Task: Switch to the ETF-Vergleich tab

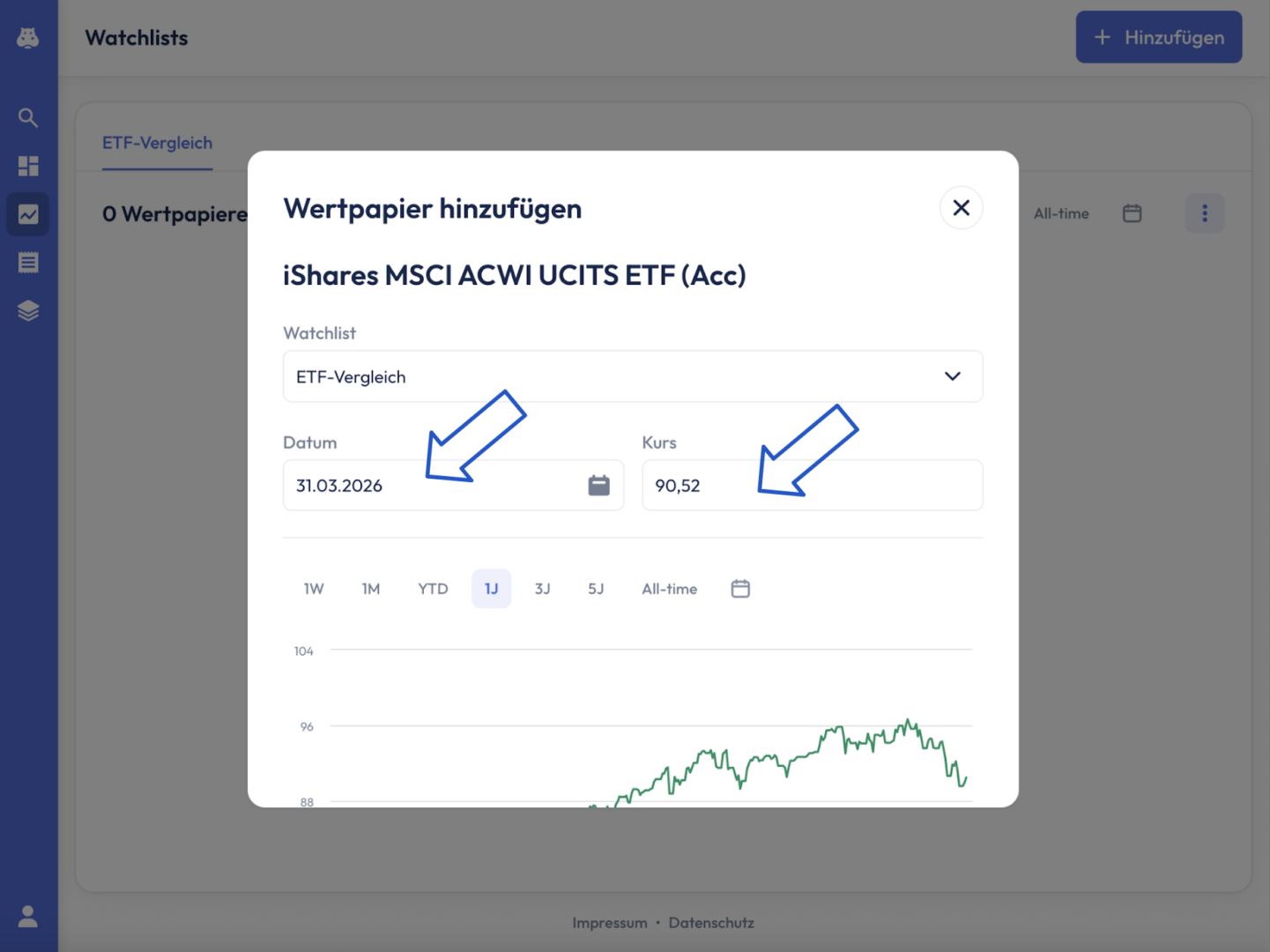Action: pos(157,143)
